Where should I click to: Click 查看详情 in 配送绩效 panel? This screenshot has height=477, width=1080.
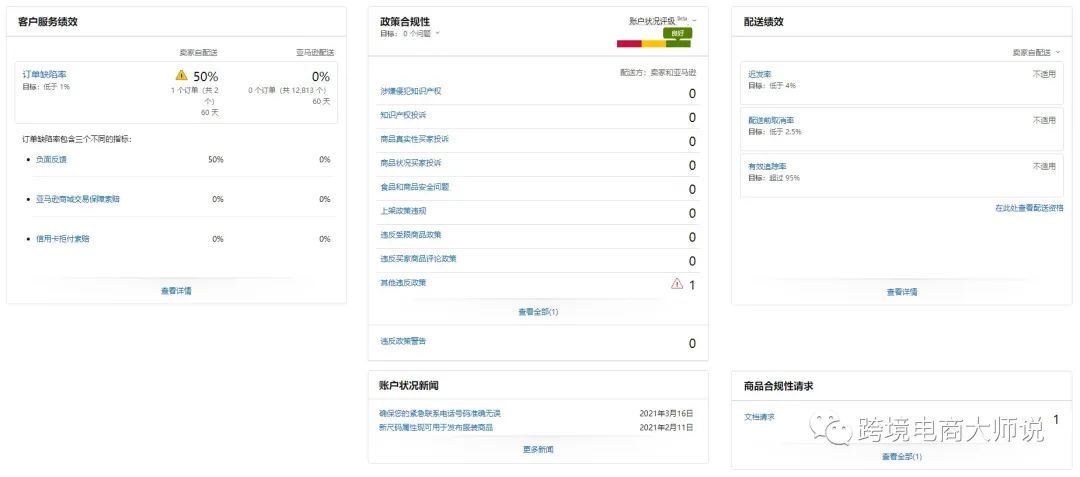(902, 292)
